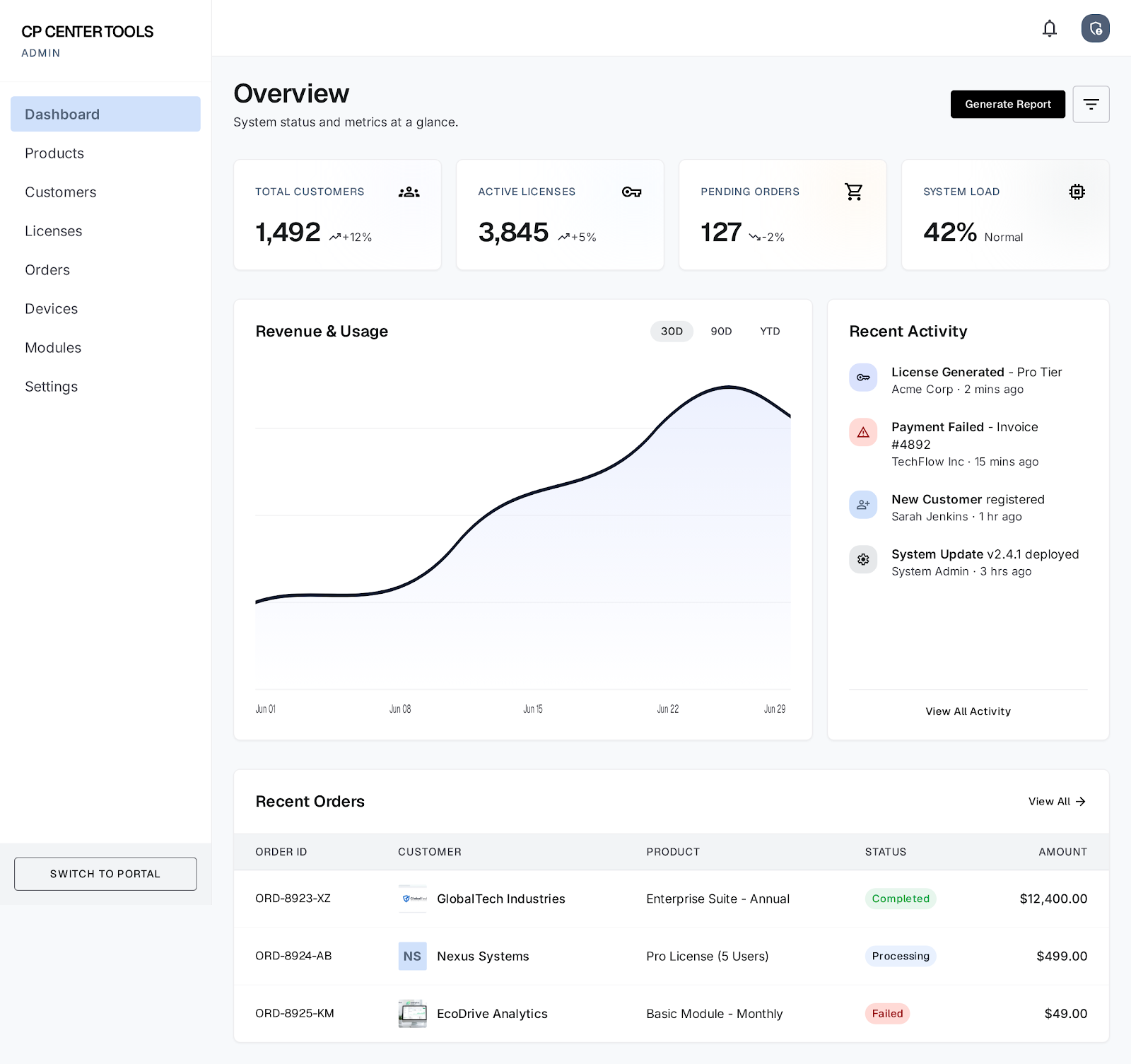The width and height of the screenshot is (1131, 1064).
Task: Click the CP Center Tools logo title
Action: [87, 32]
